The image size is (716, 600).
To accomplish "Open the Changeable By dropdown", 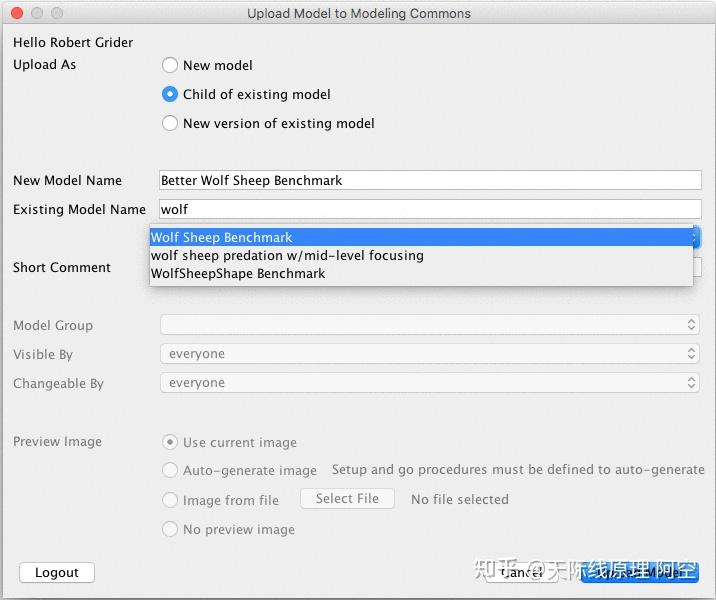I will [x=430, y=383].
